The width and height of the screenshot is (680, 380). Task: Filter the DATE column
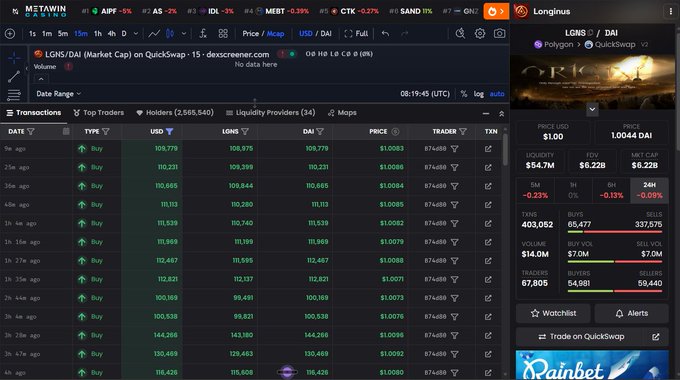pos(31,131)
